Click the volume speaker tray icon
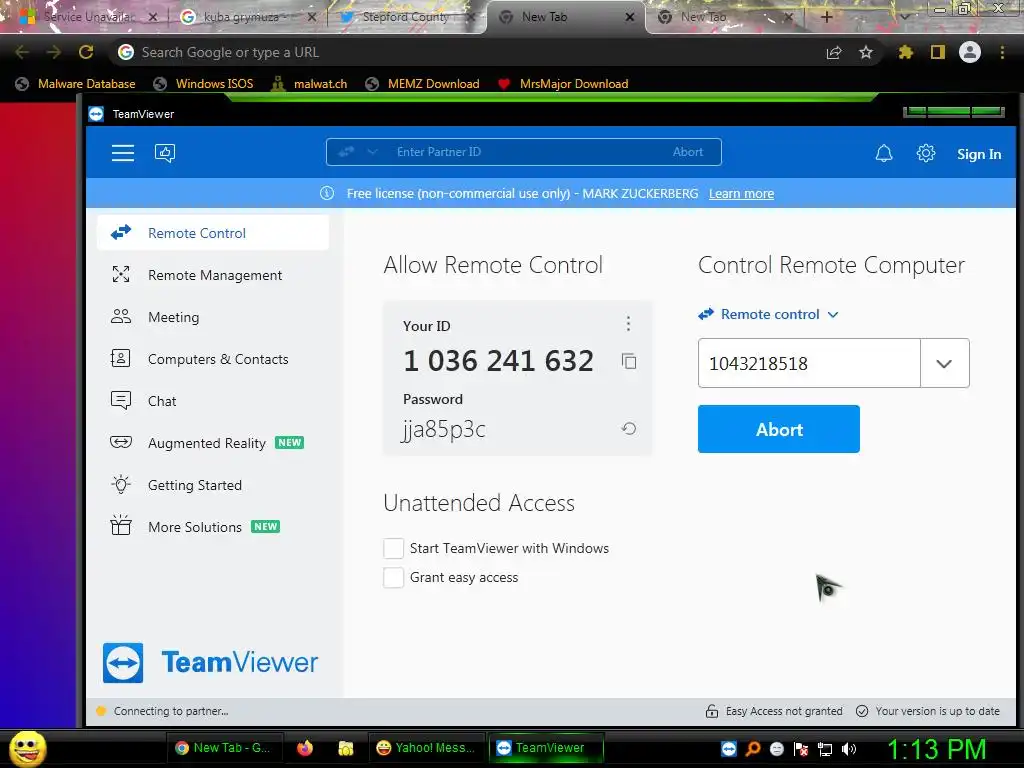The height and width of the screenshot is (768, 1024). [x=849, y=749]
